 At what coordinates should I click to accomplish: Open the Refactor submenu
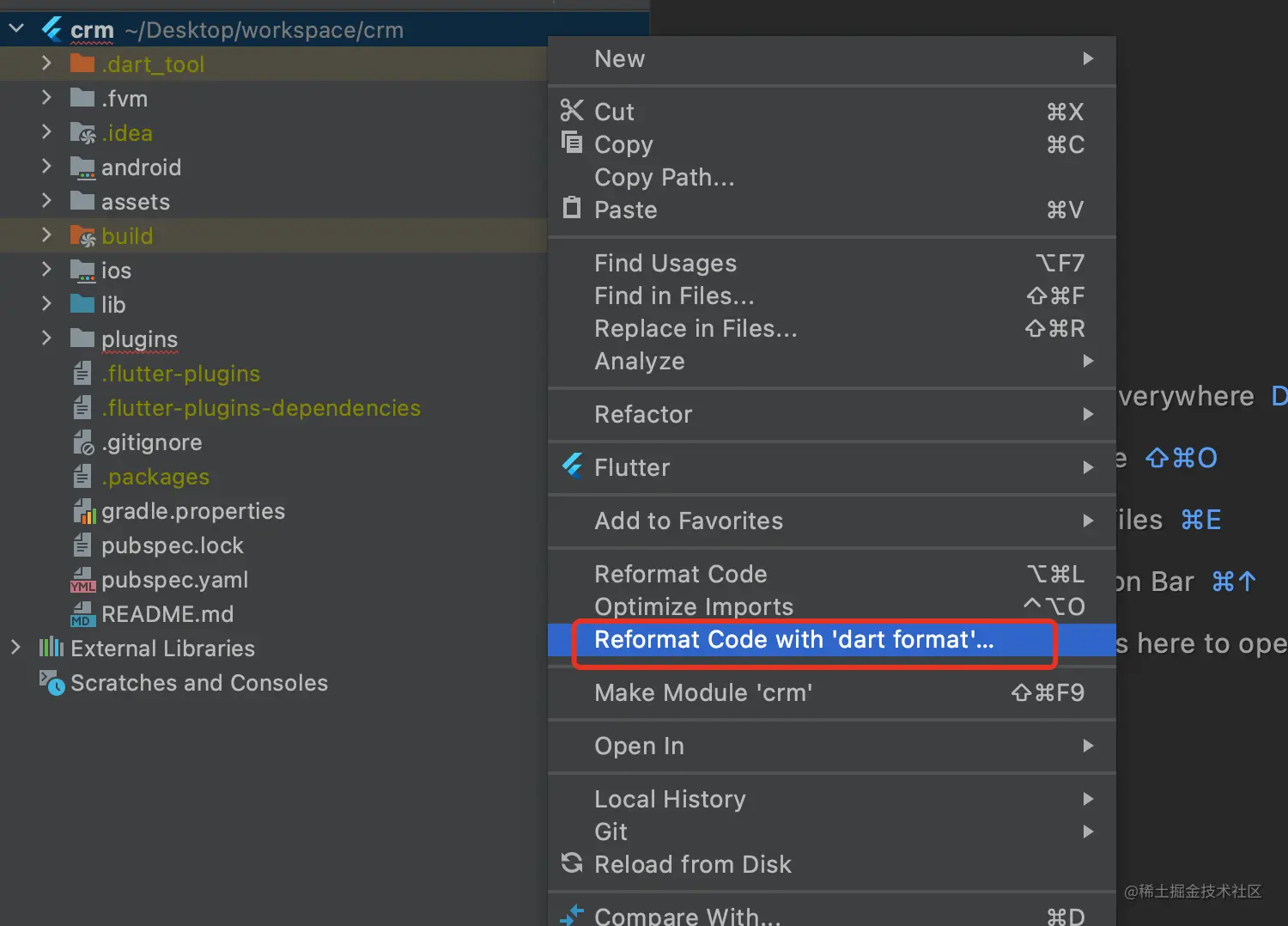pyautogui.click(x=831, y=414)
